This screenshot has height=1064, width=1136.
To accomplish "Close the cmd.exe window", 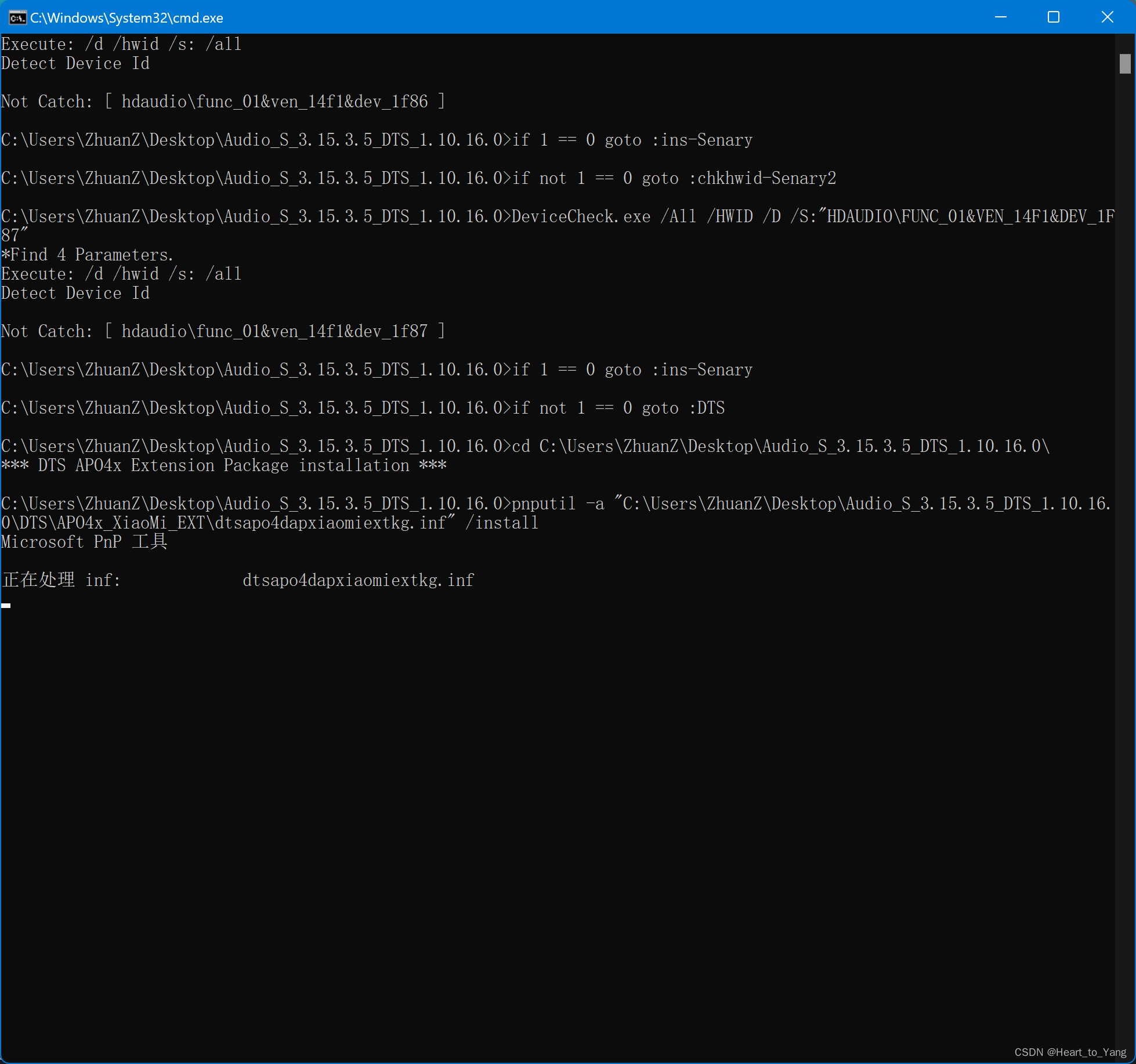I will [x=1107, y=17].
